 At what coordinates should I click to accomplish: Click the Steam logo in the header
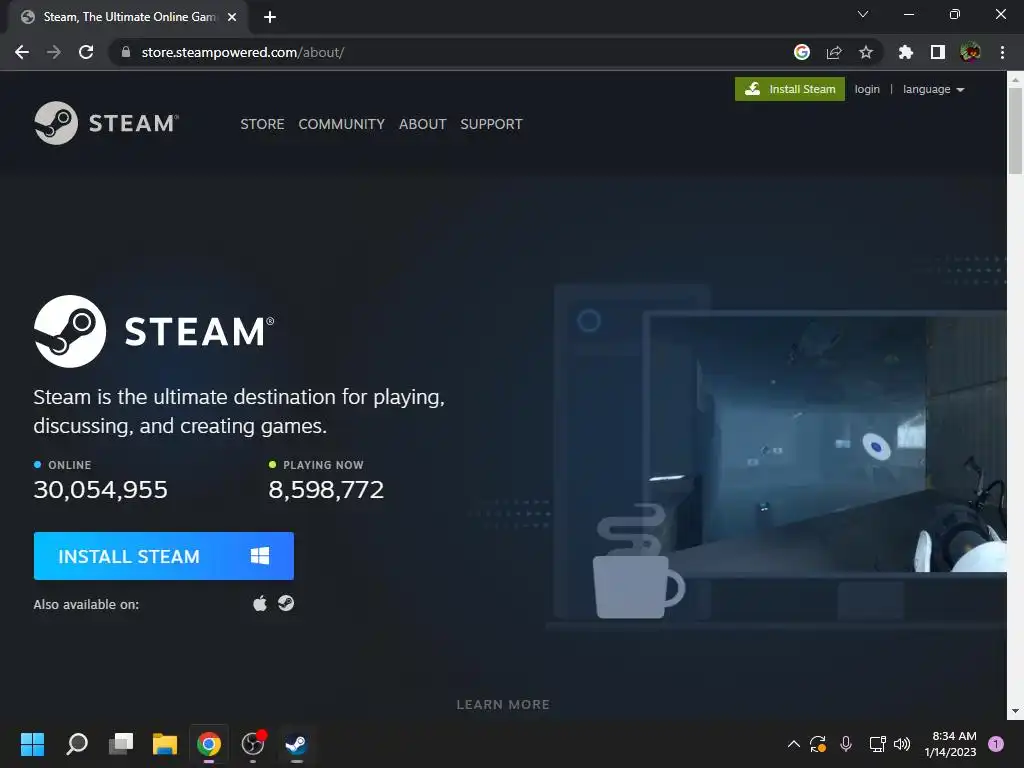[106, 123]
